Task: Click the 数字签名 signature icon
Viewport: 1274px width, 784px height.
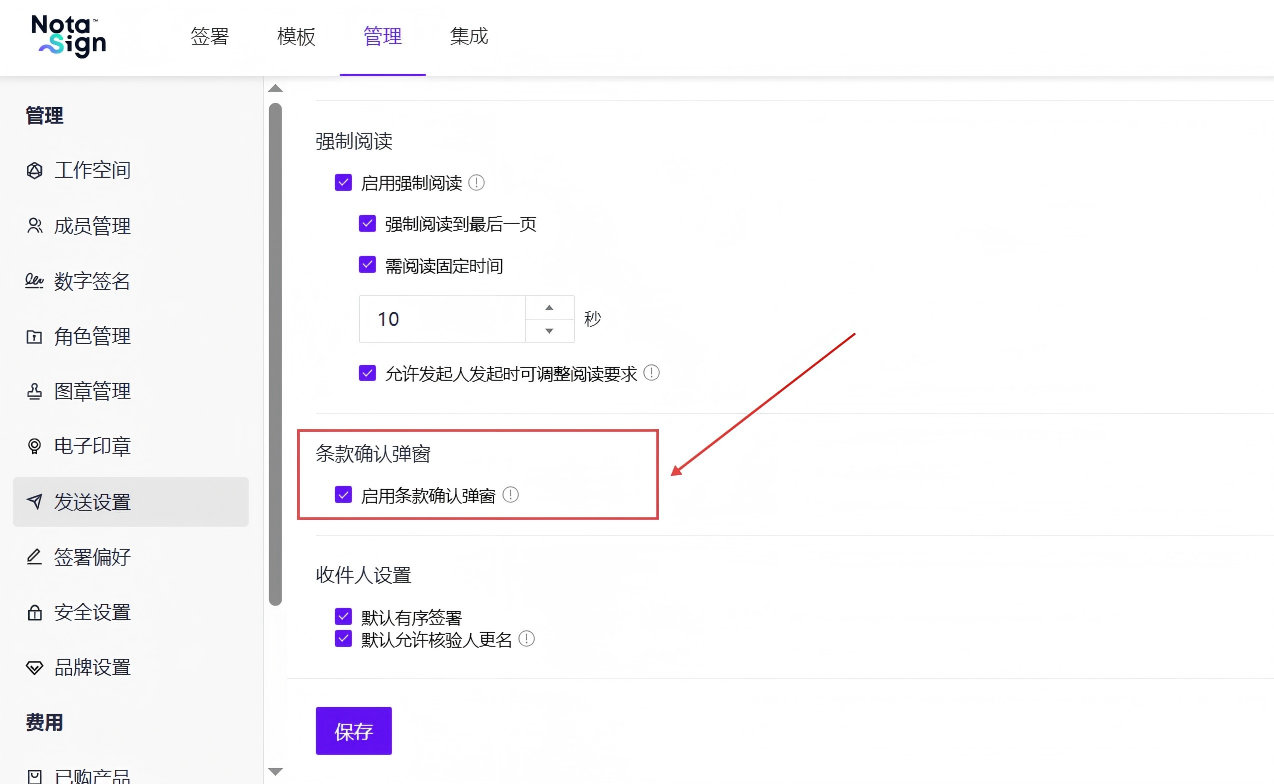Action: [x=35, y=281]
